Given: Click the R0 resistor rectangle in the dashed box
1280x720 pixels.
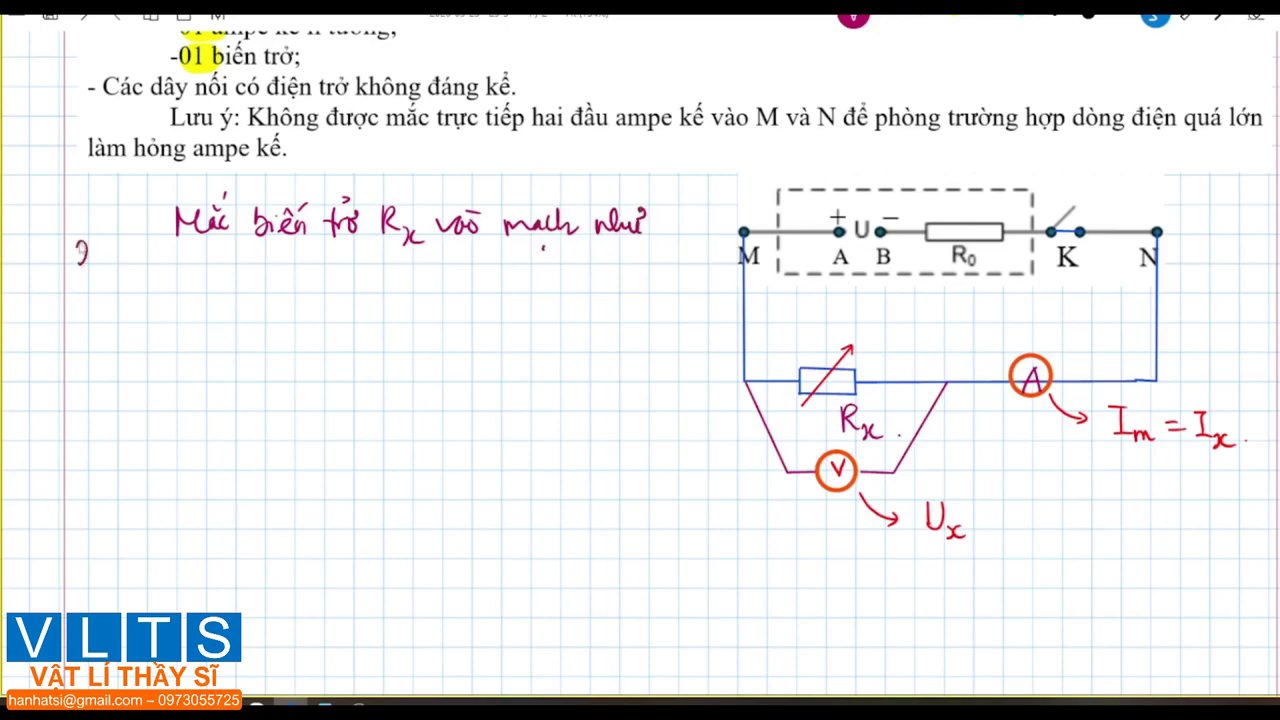Looking at the screenshot, I should [x=963, y=232].
